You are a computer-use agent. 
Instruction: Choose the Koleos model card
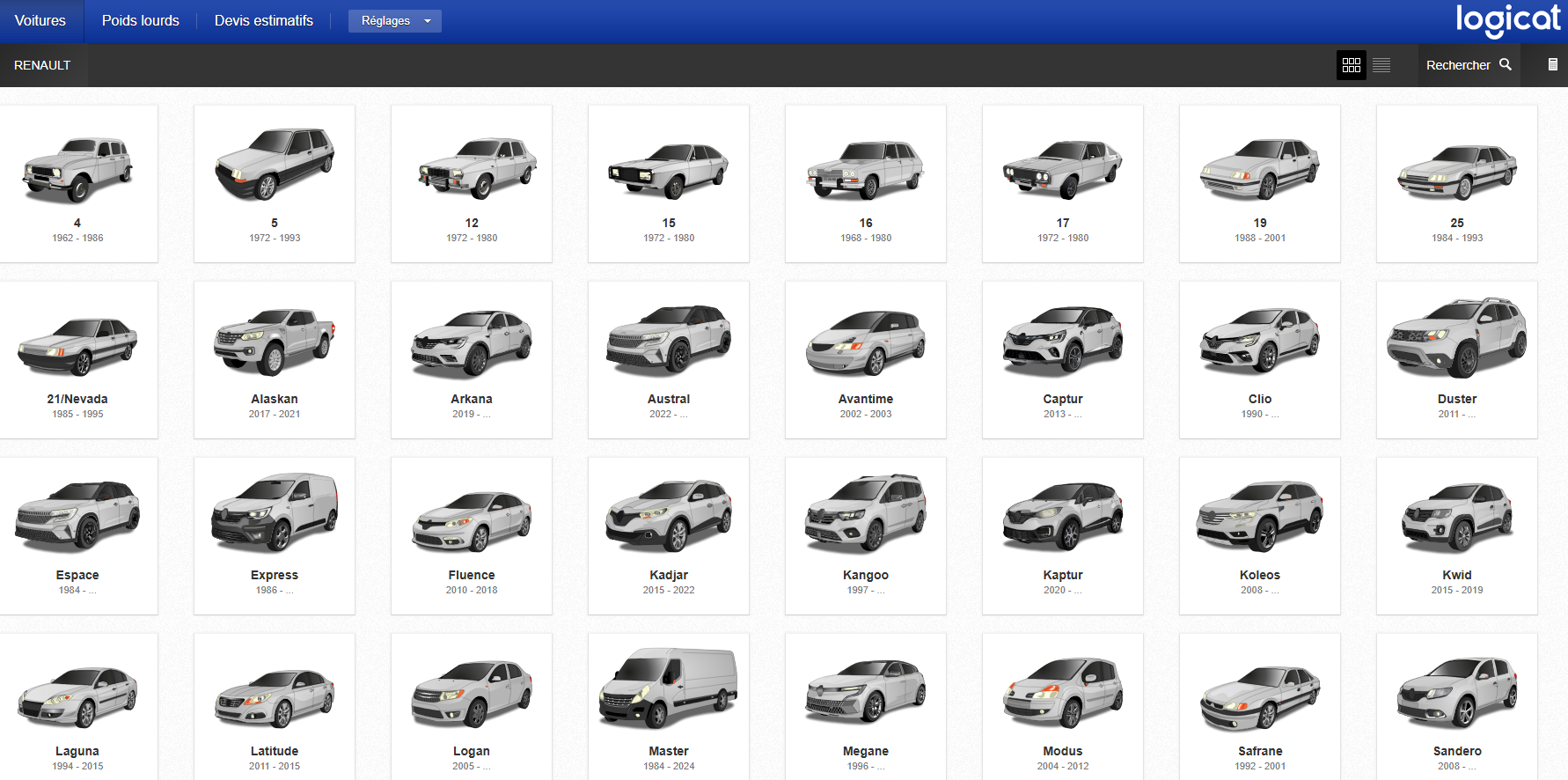pos(1260,536)
